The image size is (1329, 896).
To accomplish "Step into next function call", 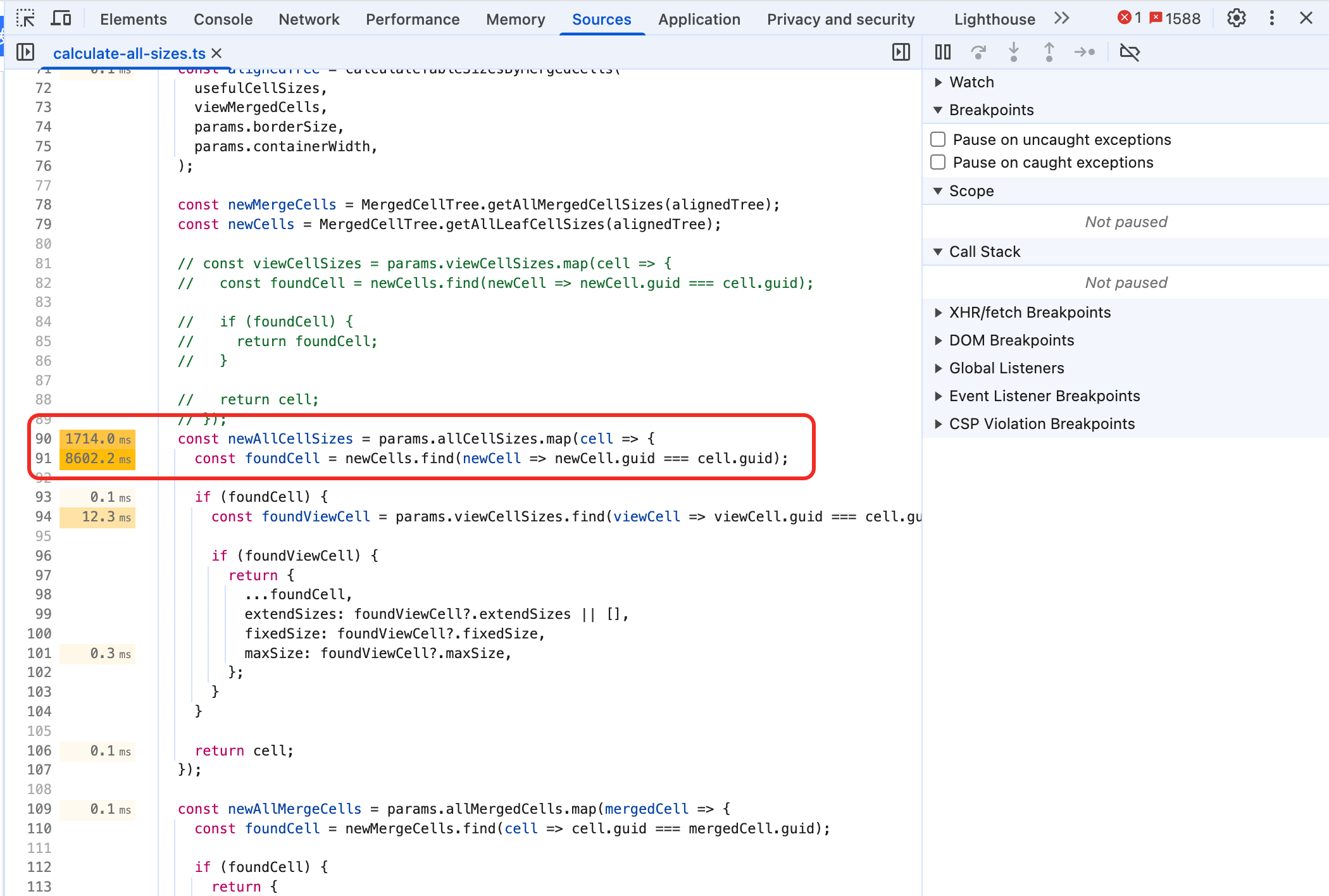I will (1014, 52).
